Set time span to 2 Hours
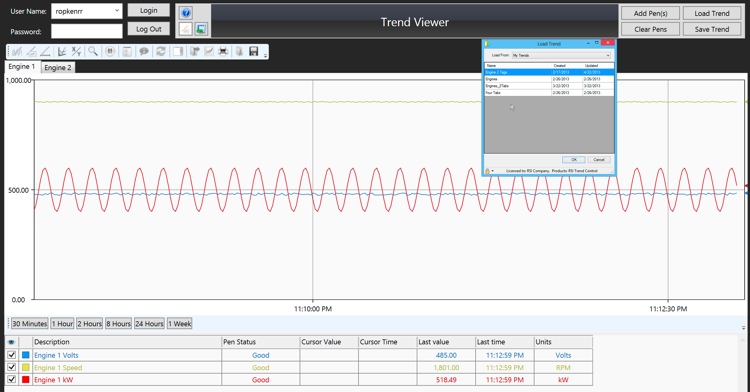 pos(89,324)
